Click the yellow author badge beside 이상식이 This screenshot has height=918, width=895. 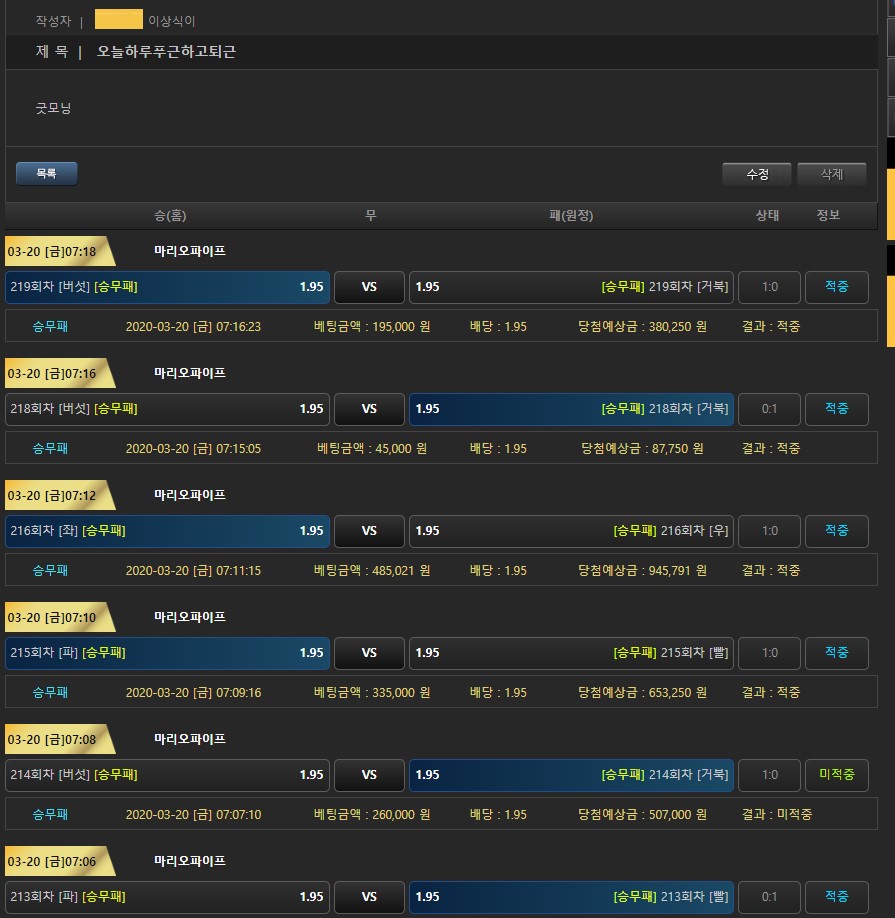coord(118,19)
